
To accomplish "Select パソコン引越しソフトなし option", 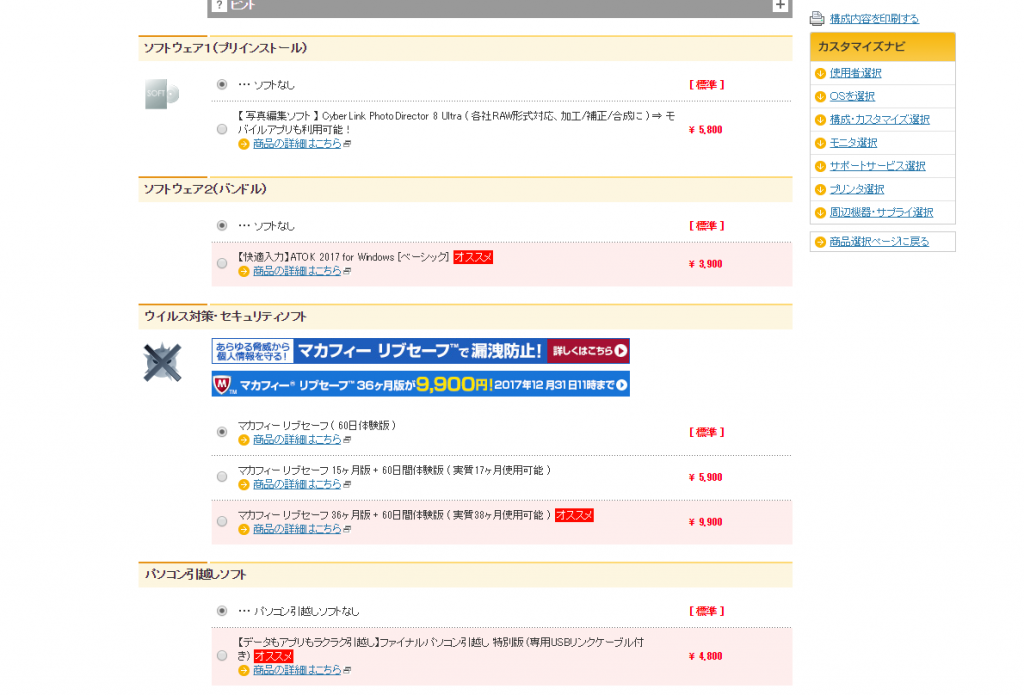I will [x=222, y=611].
